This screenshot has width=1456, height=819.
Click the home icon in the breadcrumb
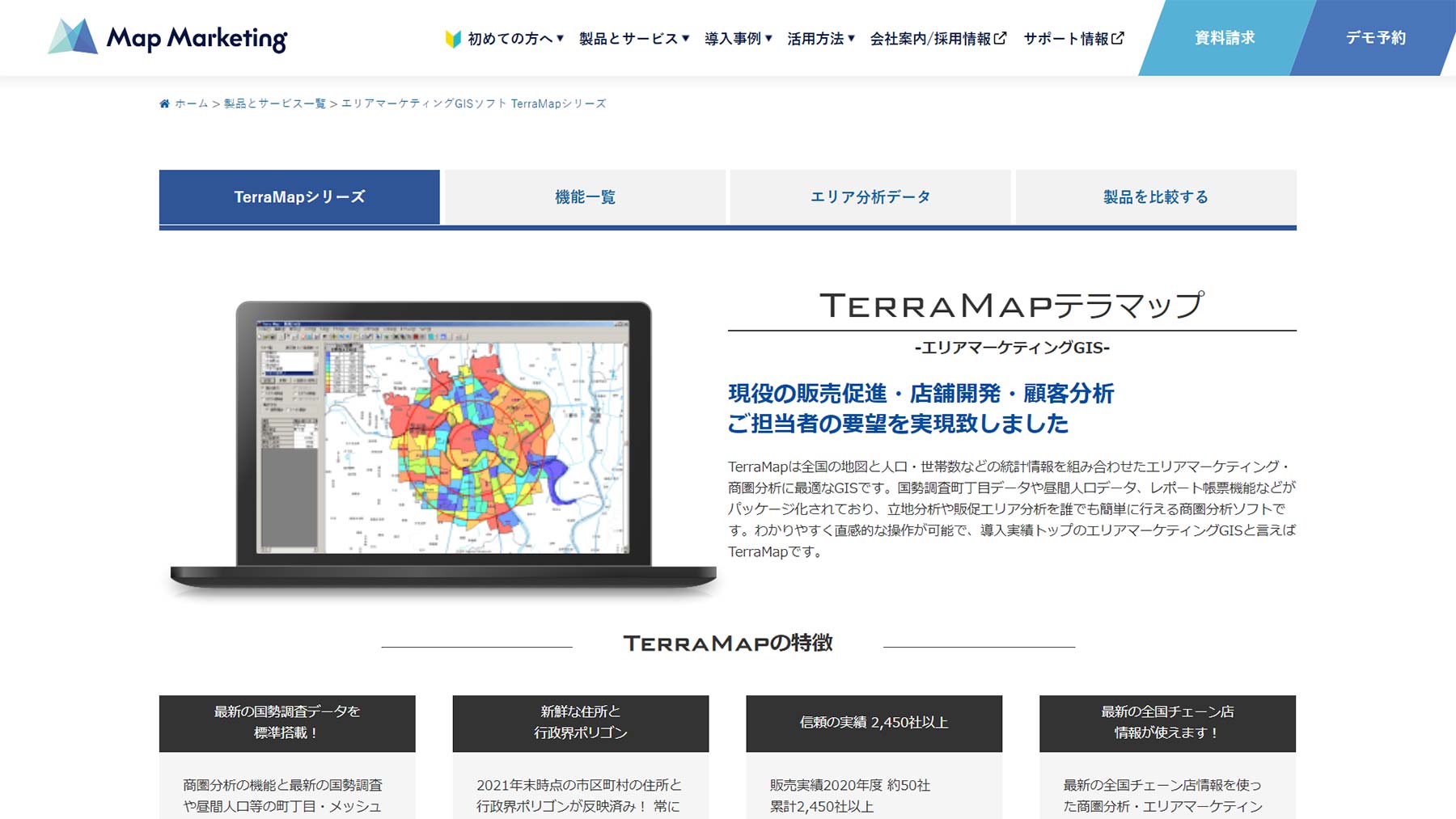pyautogui.click(x=164, y=103)
